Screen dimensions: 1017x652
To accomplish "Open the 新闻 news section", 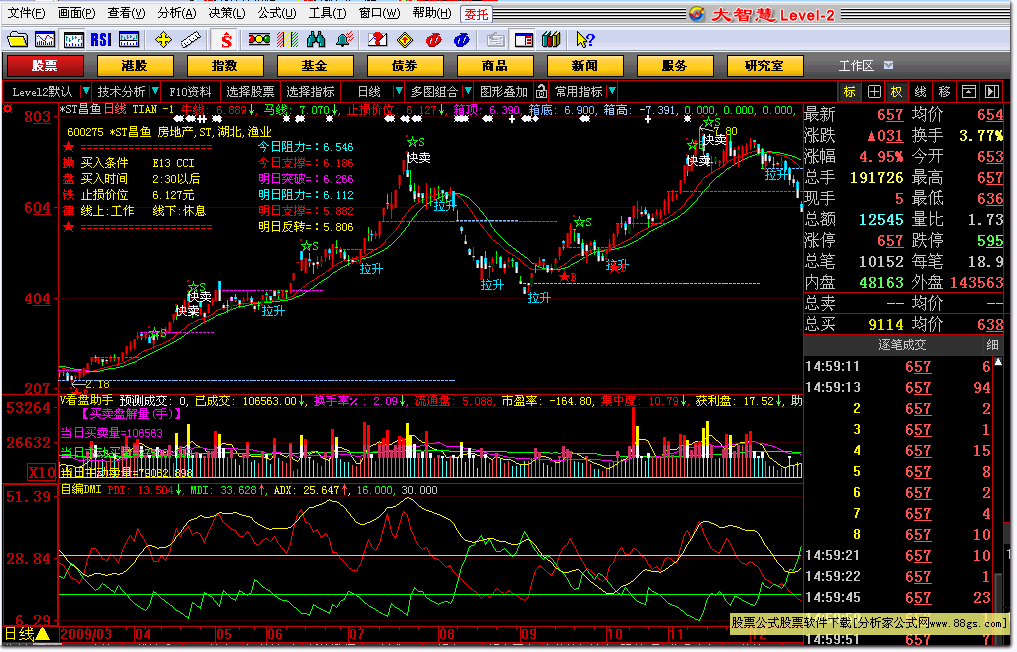I will coord(585,66).
